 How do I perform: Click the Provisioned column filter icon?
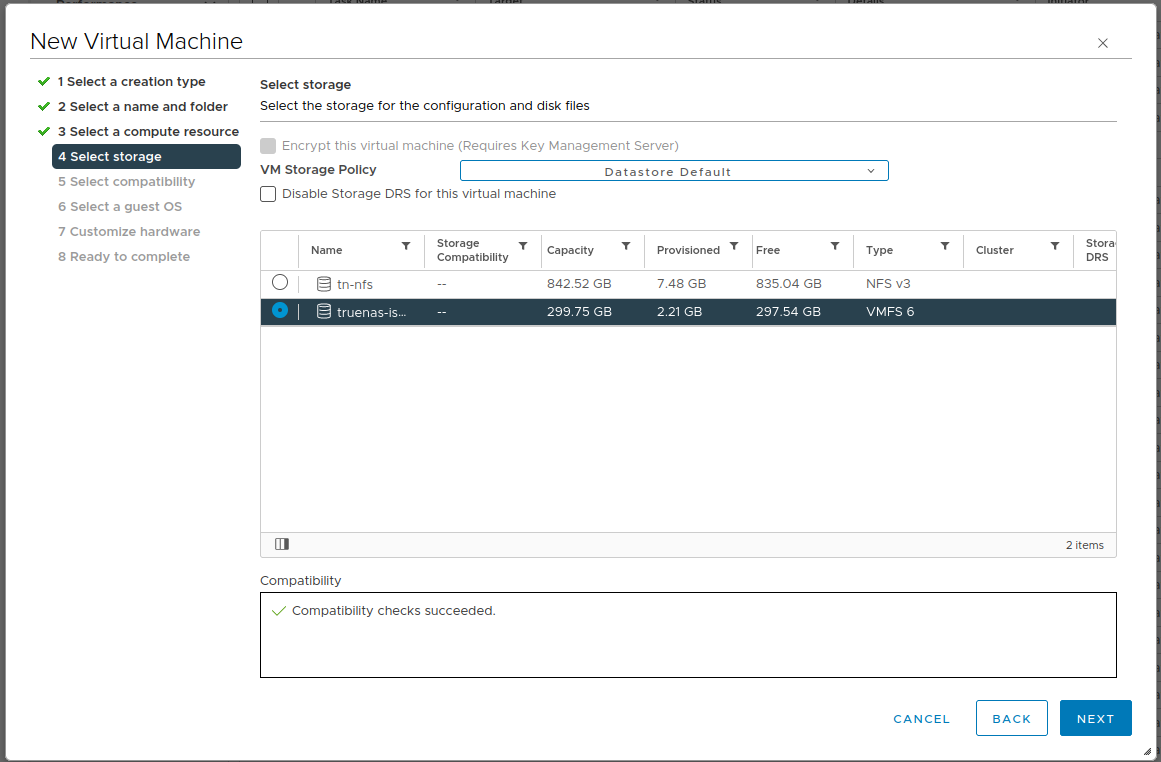click(x=734, y=246)
